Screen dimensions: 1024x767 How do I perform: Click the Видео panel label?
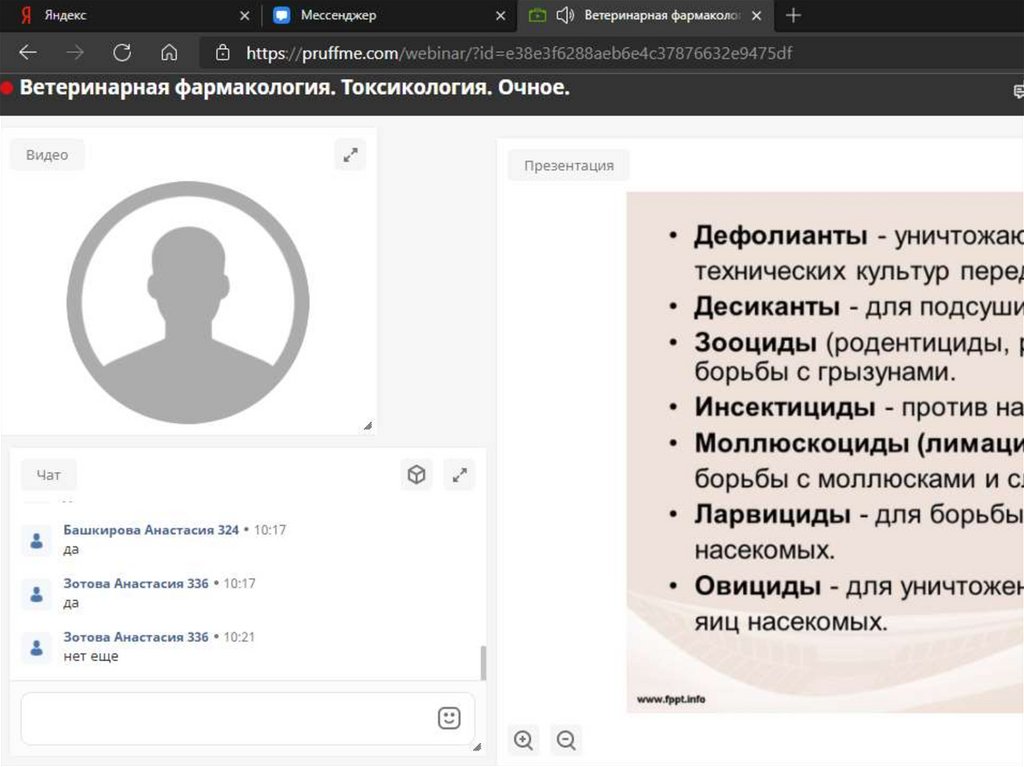[x=47, y=155]
